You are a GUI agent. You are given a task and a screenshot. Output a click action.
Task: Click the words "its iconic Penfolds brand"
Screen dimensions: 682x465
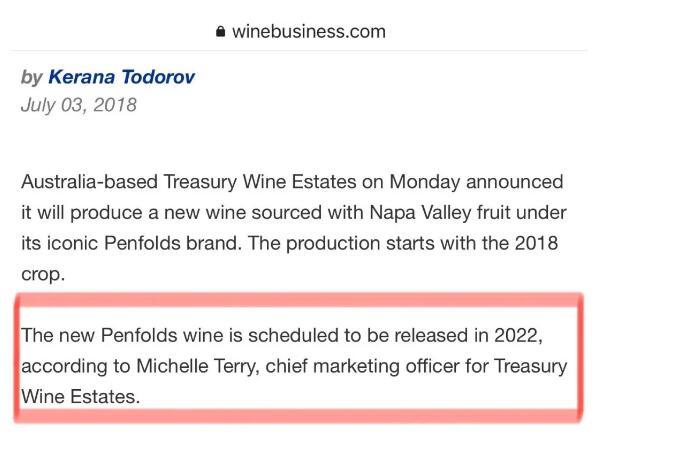tap(131, 243)
